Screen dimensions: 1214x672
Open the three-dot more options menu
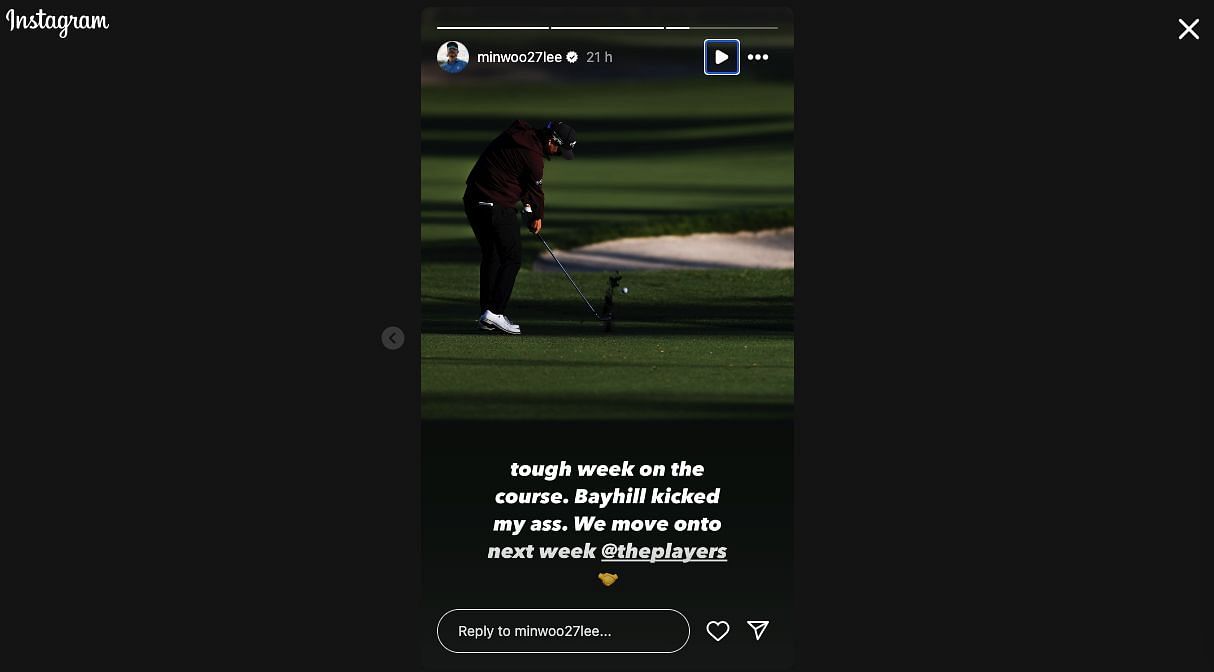pos(758,57)
